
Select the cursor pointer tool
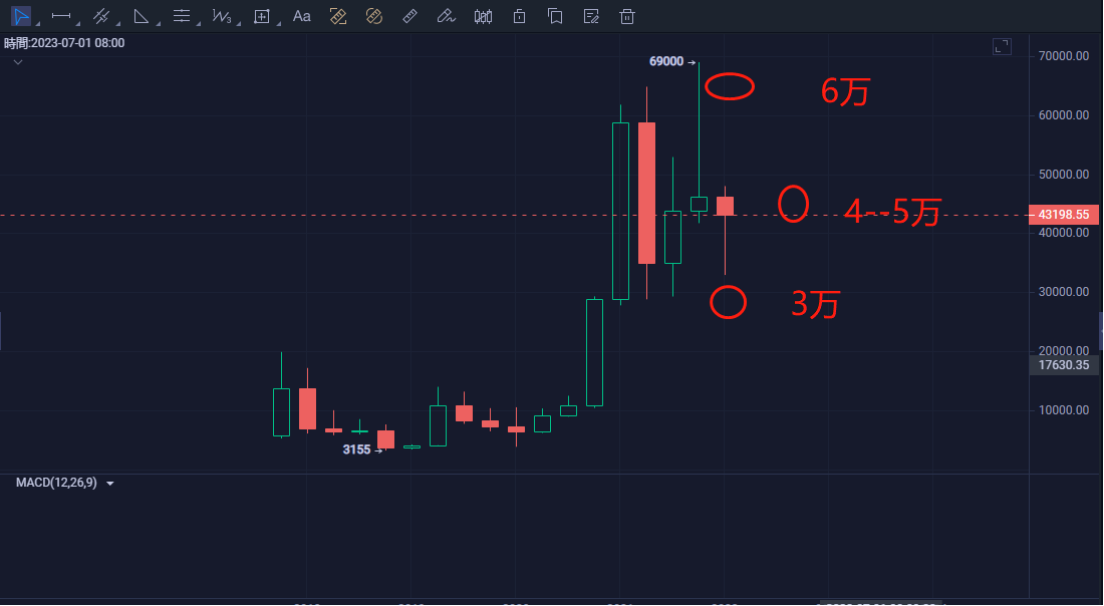pyautogui.click(x=20, y=15)
